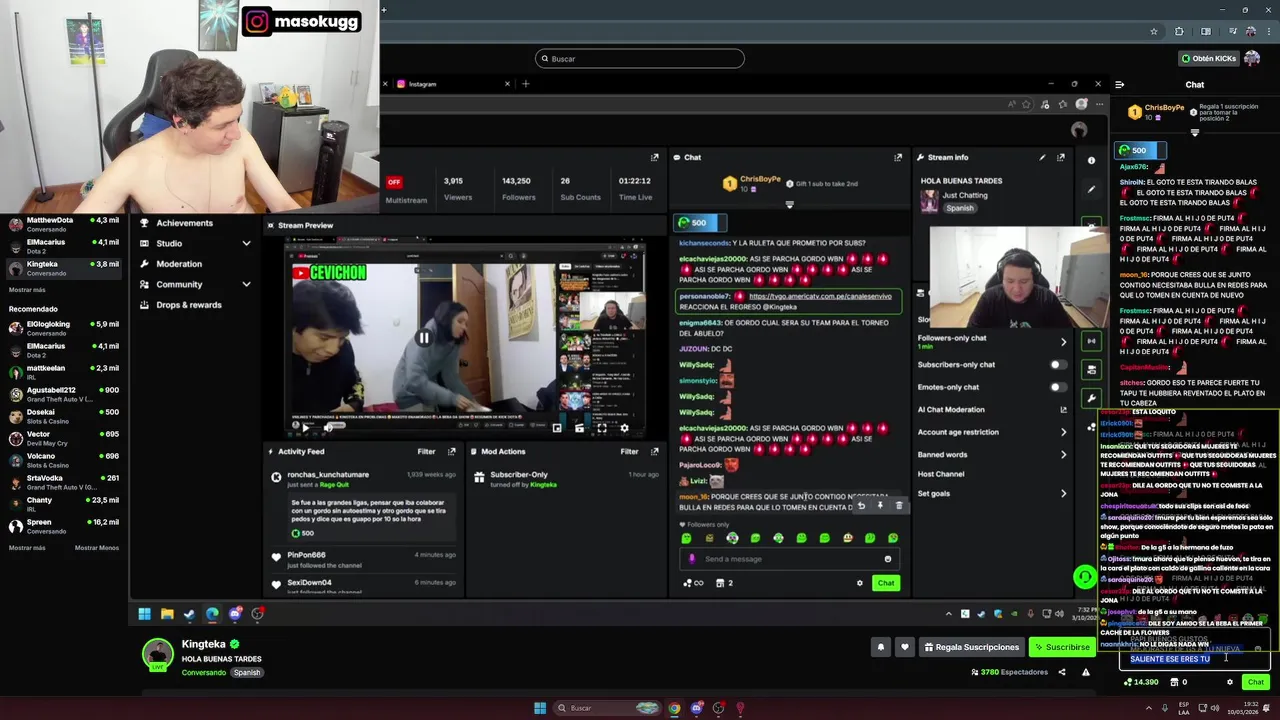Open AI Chat Moderation external link
The height and width of the screenshot is (720, 1280).
pos(1063,410)
